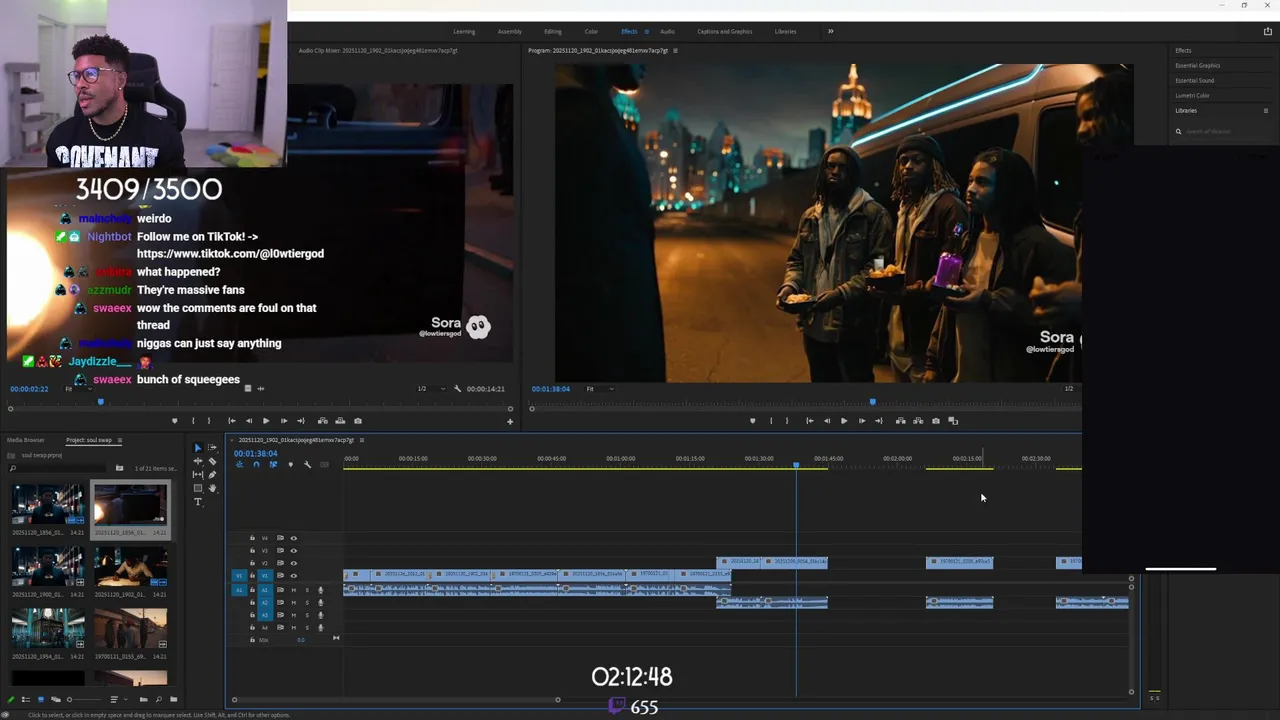The height and width of the screenshot is (720, 1280).
Task: Switch to the Assembly workspace
Action: [510, 31]
